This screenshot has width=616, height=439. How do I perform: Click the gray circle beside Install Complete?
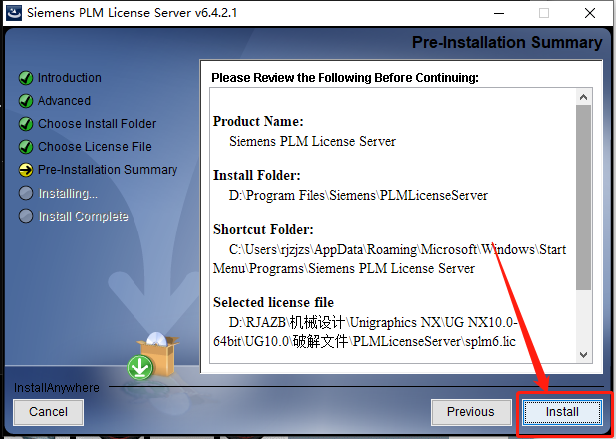tap(26, 216)
